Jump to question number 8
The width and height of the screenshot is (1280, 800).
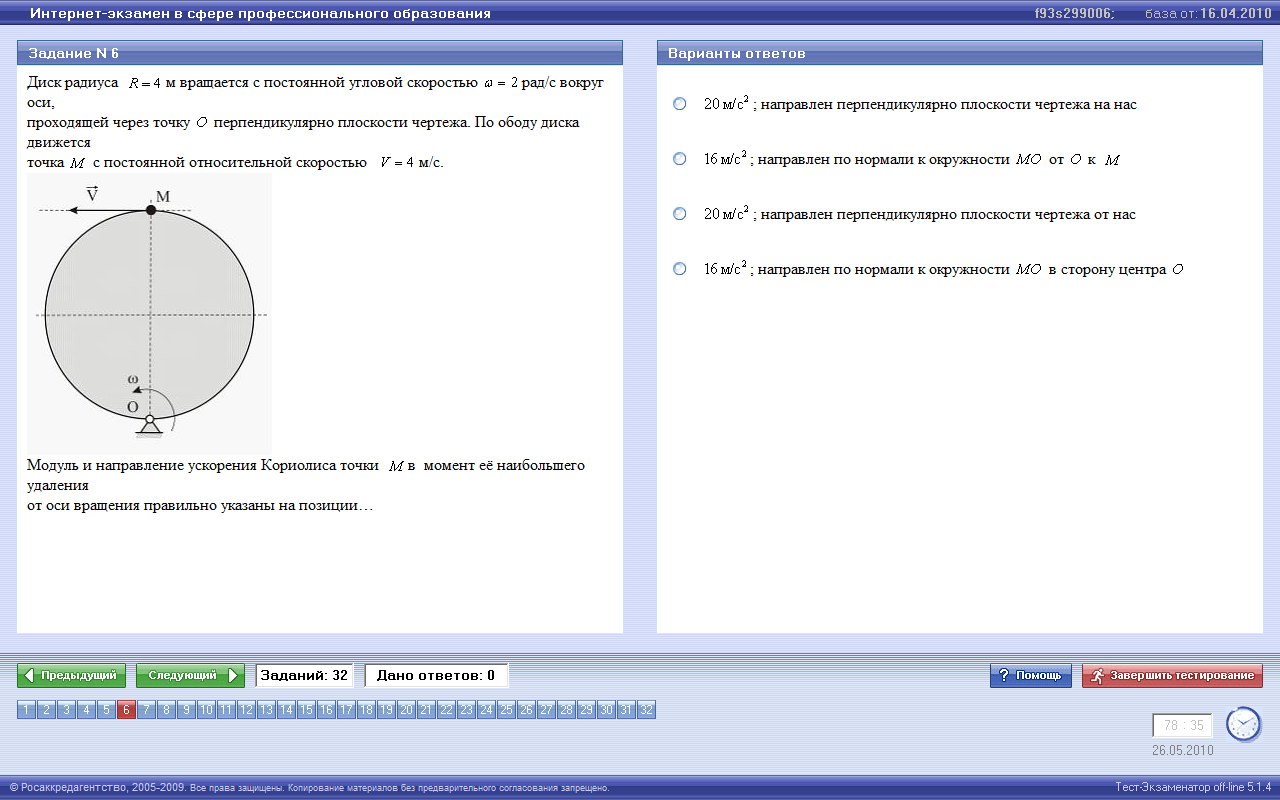point(166,710)
